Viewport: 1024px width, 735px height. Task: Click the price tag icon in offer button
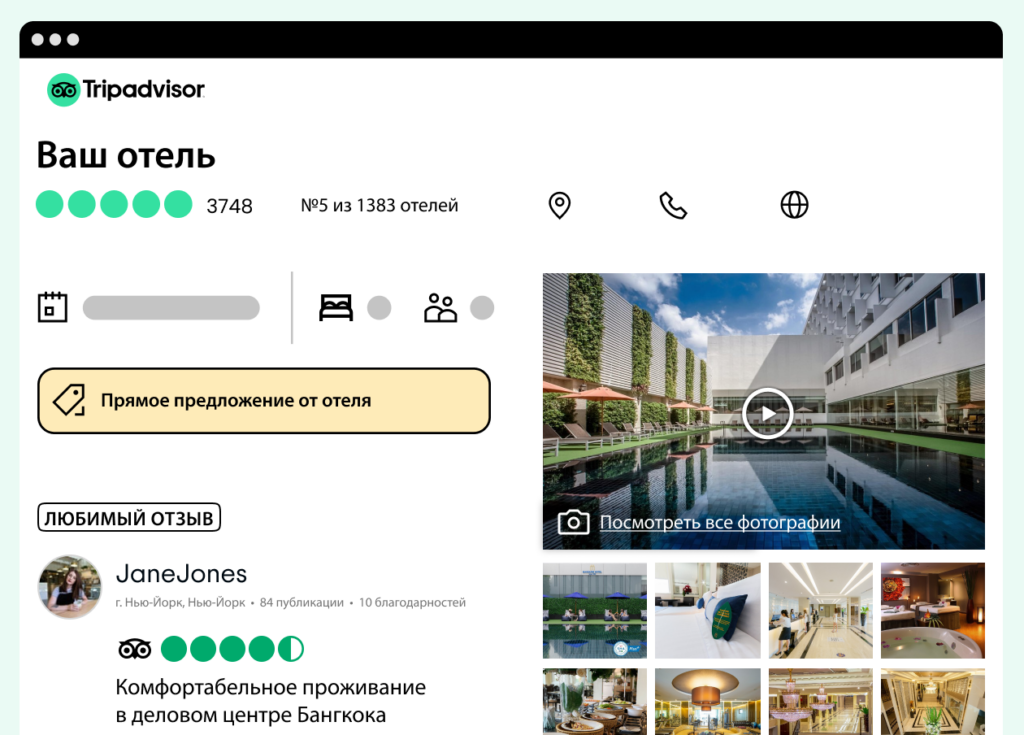(69, 400)
